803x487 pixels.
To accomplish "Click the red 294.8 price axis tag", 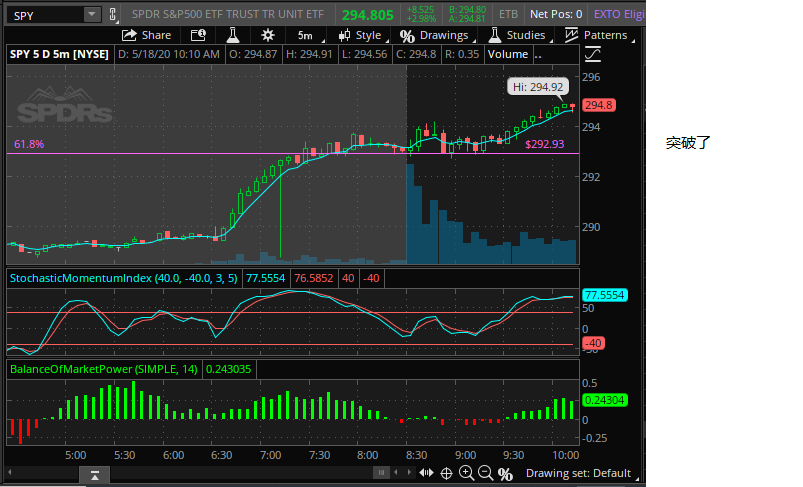I will pyautogui.click(x=598, y=105).
